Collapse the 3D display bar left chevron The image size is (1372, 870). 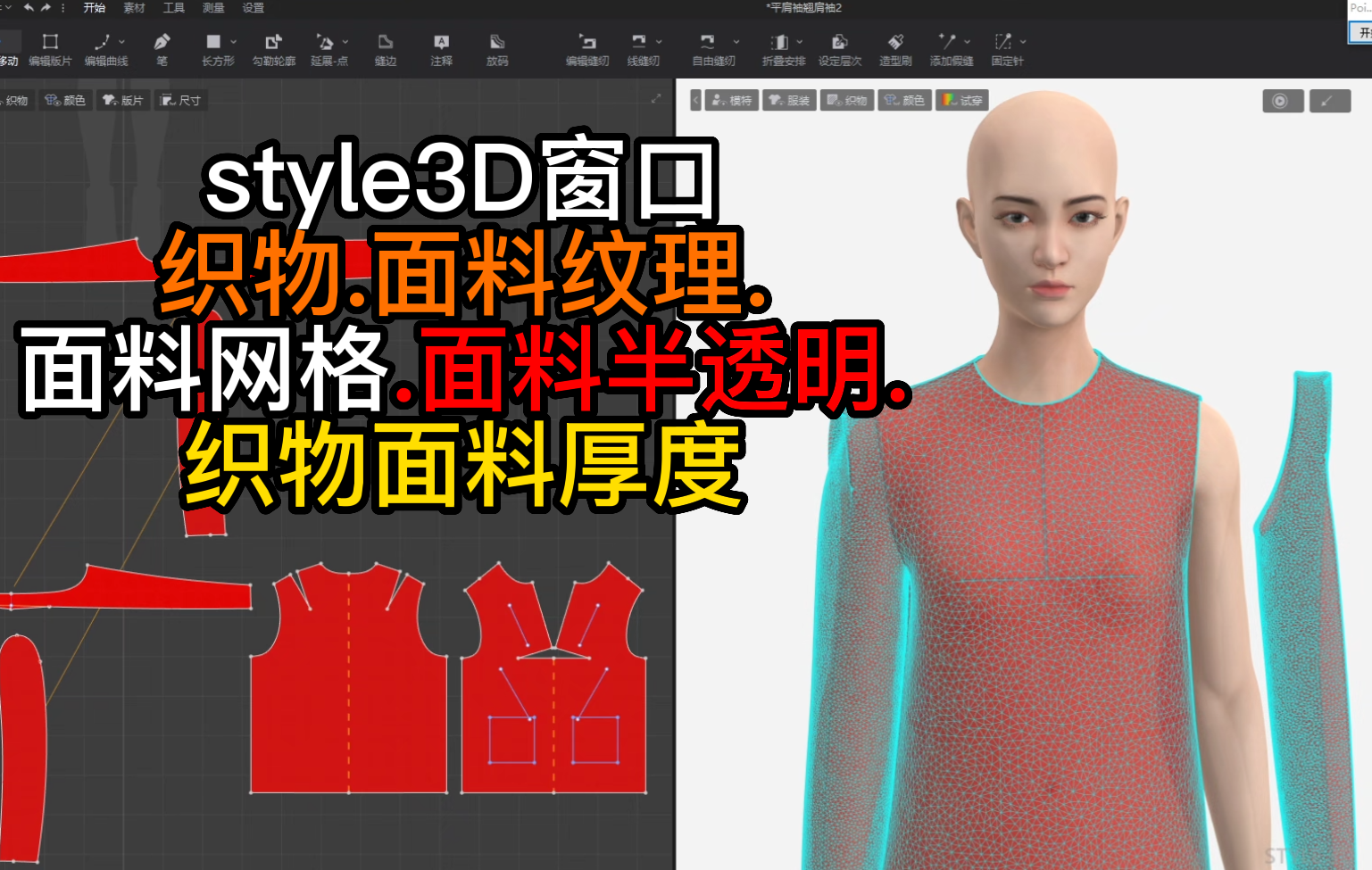coord(695,100)
